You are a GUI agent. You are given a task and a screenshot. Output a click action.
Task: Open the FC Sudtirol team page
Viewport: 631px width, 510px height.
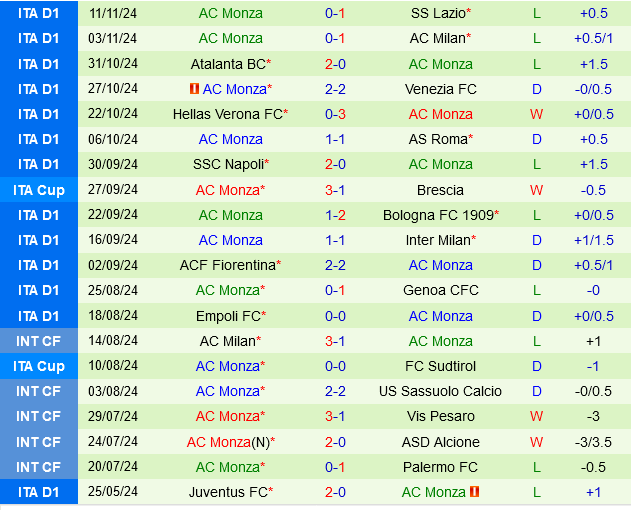pyautogui.click(x=440, y=366)
